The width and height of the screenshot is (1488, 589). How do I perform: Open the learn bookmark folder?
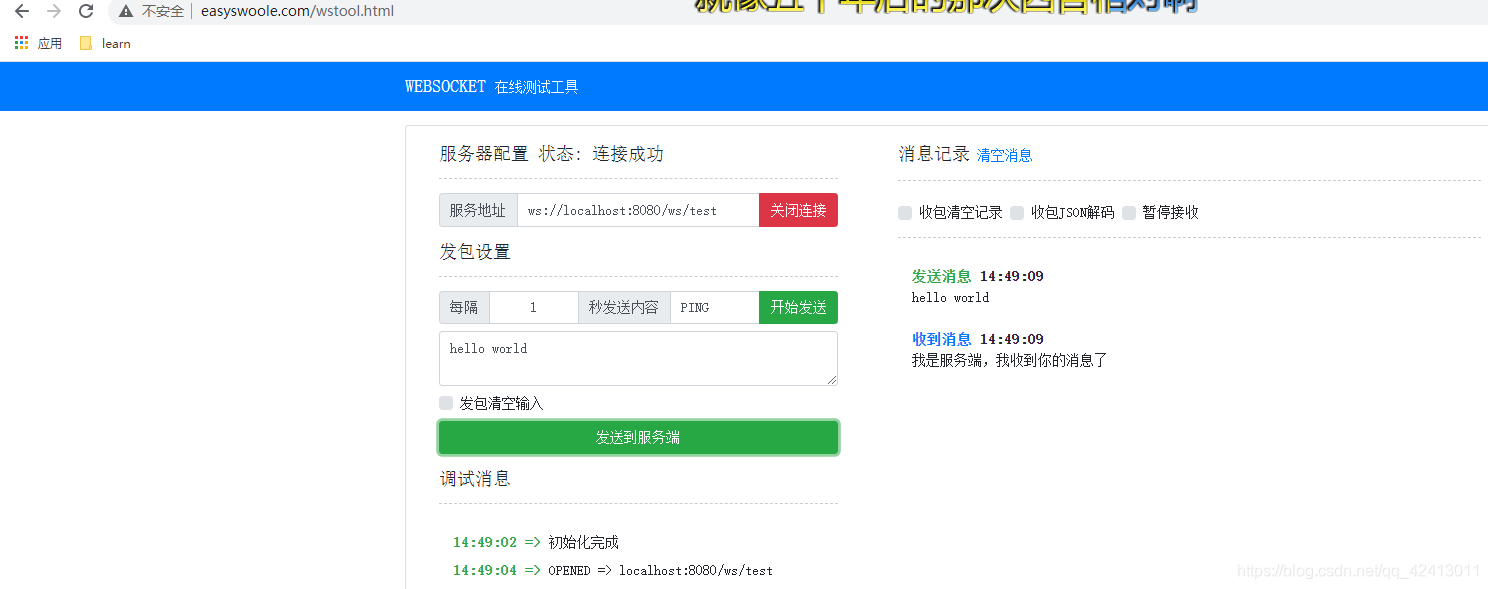(x=105, y=43)
